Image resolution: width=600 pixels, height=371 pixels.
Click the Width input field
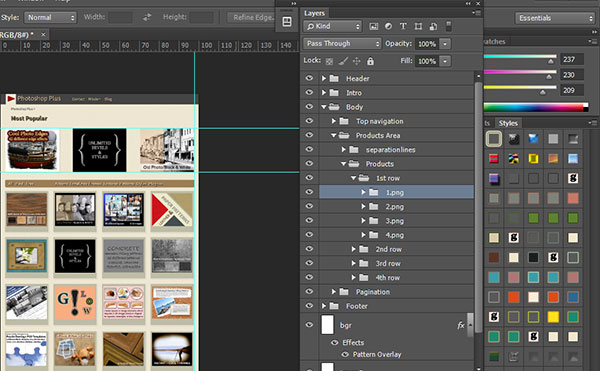(x=120, y=17)
